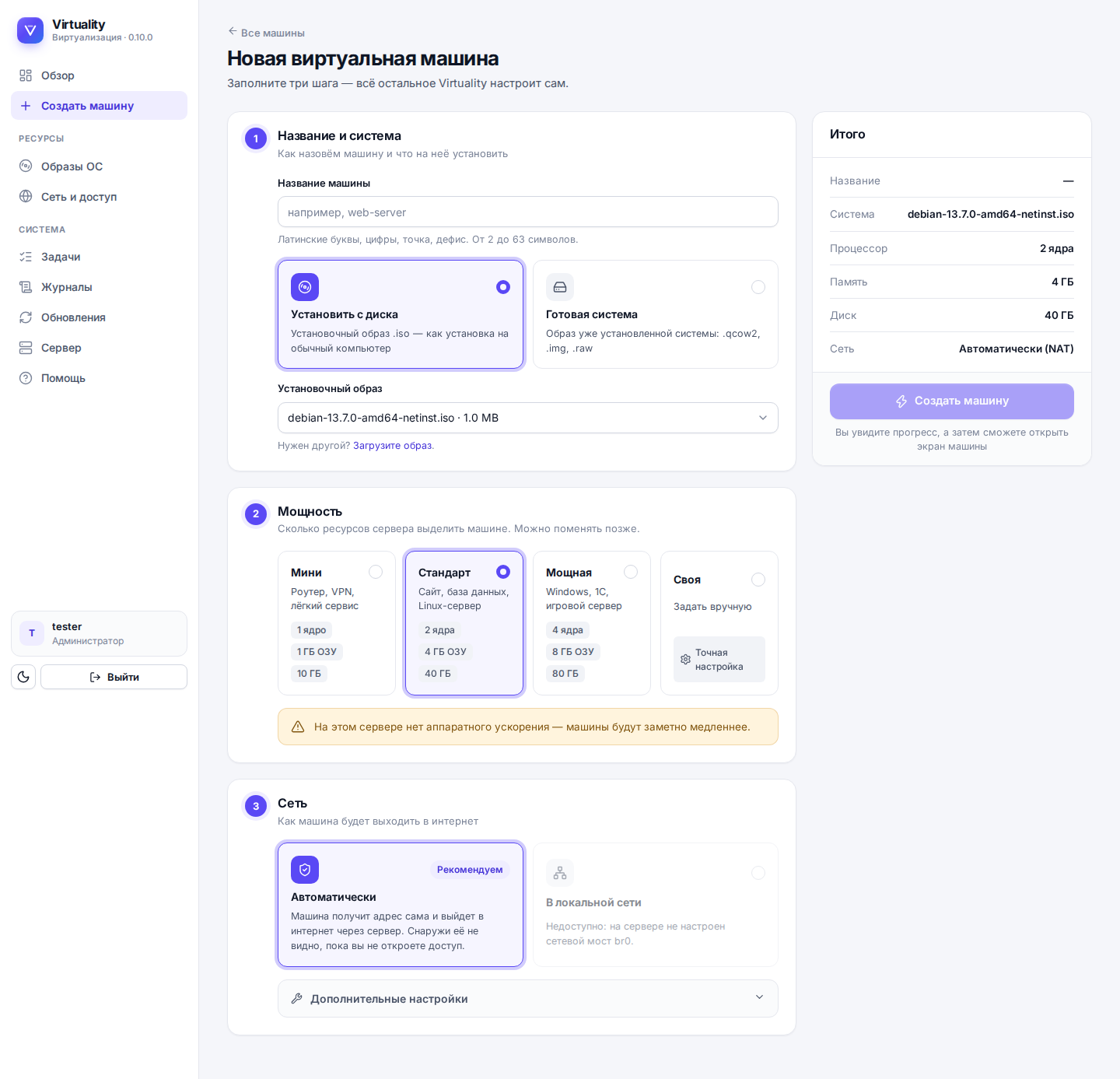
Task: Click the Загрузите образ link
Action: click(393, 446)
